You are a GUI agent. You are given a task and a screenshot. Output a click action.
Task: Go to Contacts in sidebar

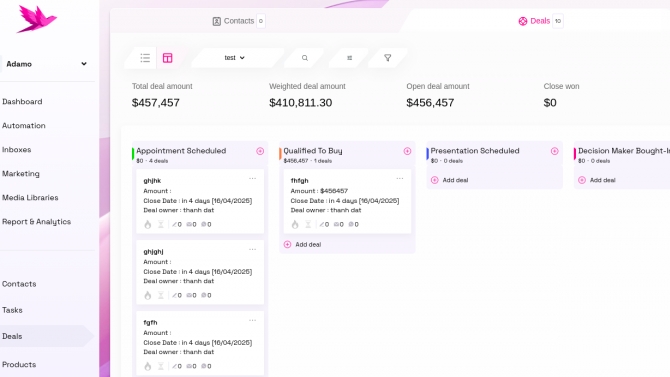(19, 284)
